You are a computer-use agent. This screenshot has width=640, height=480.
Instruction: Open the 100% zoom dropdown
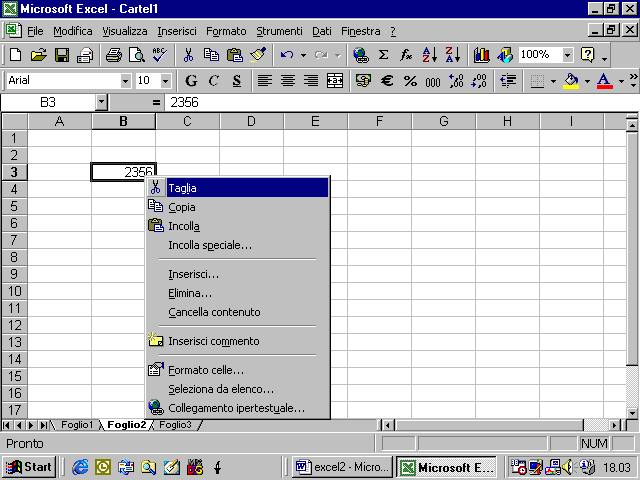[567, 55]
